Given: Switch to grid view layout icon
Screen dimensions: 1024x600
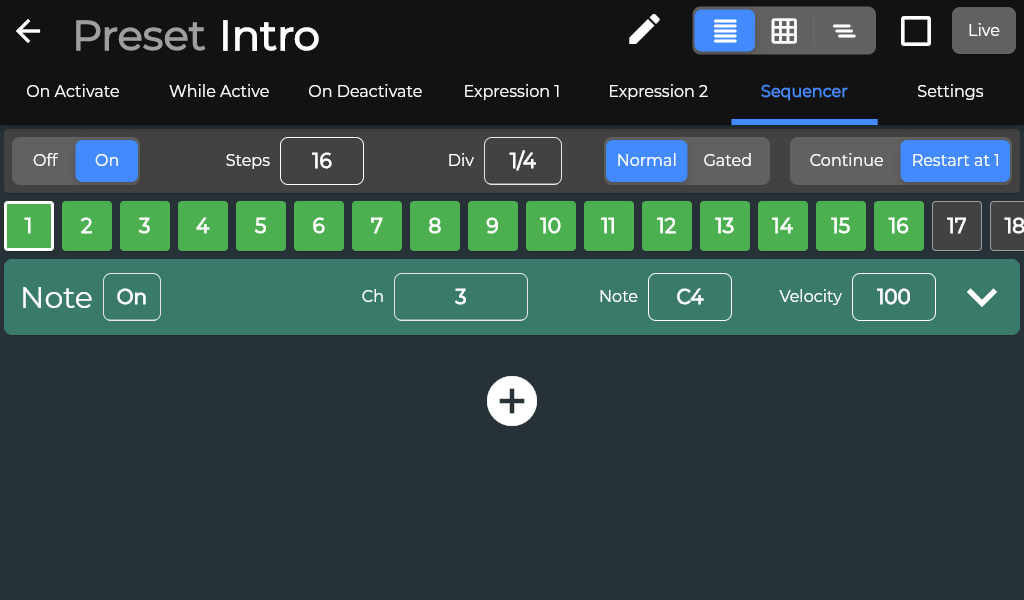Looking at the screenshot, I should click(x=784, y=31).
